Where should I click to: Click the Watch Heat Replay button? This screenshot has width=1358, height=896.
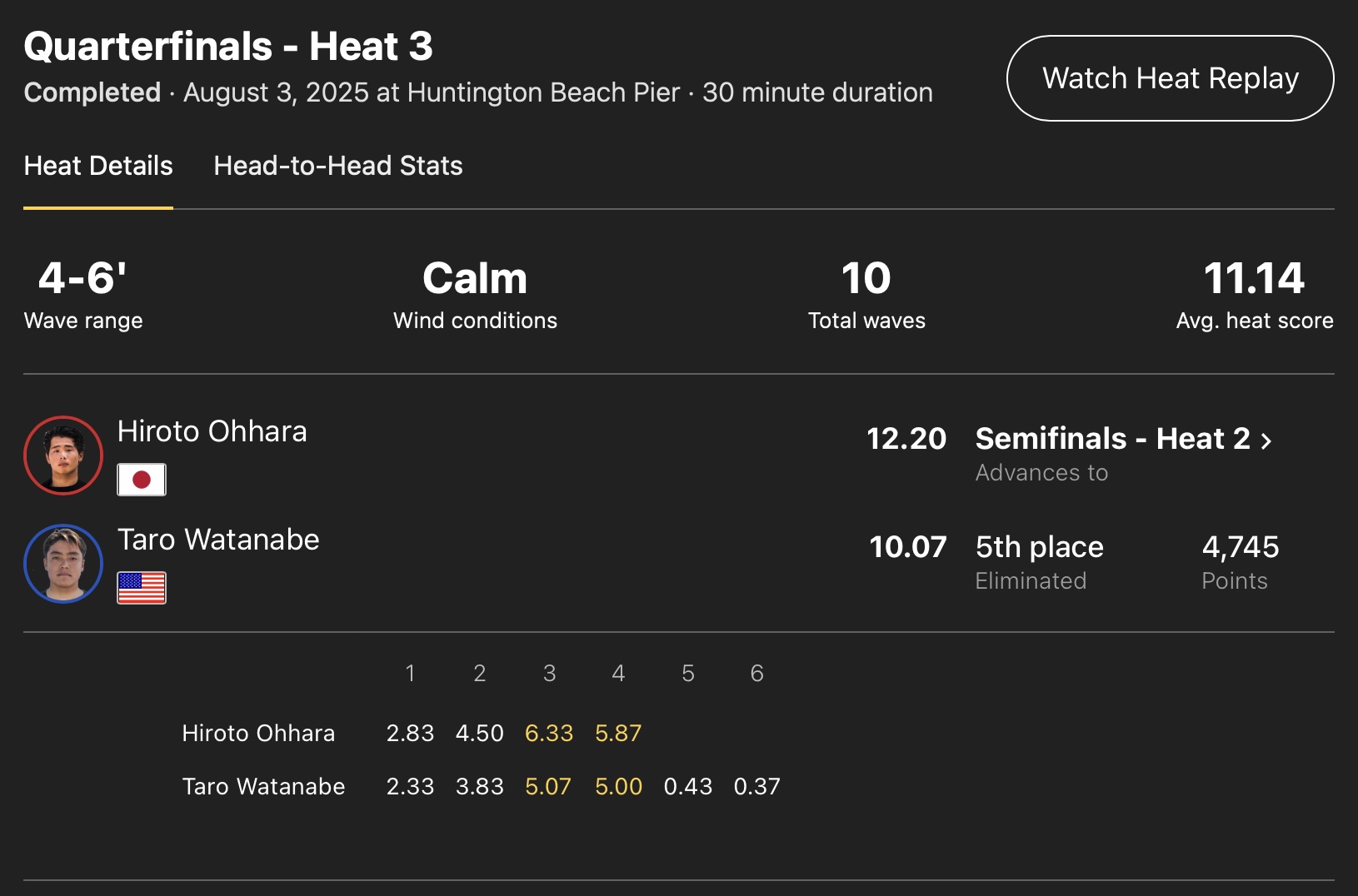coord(1170,78)
